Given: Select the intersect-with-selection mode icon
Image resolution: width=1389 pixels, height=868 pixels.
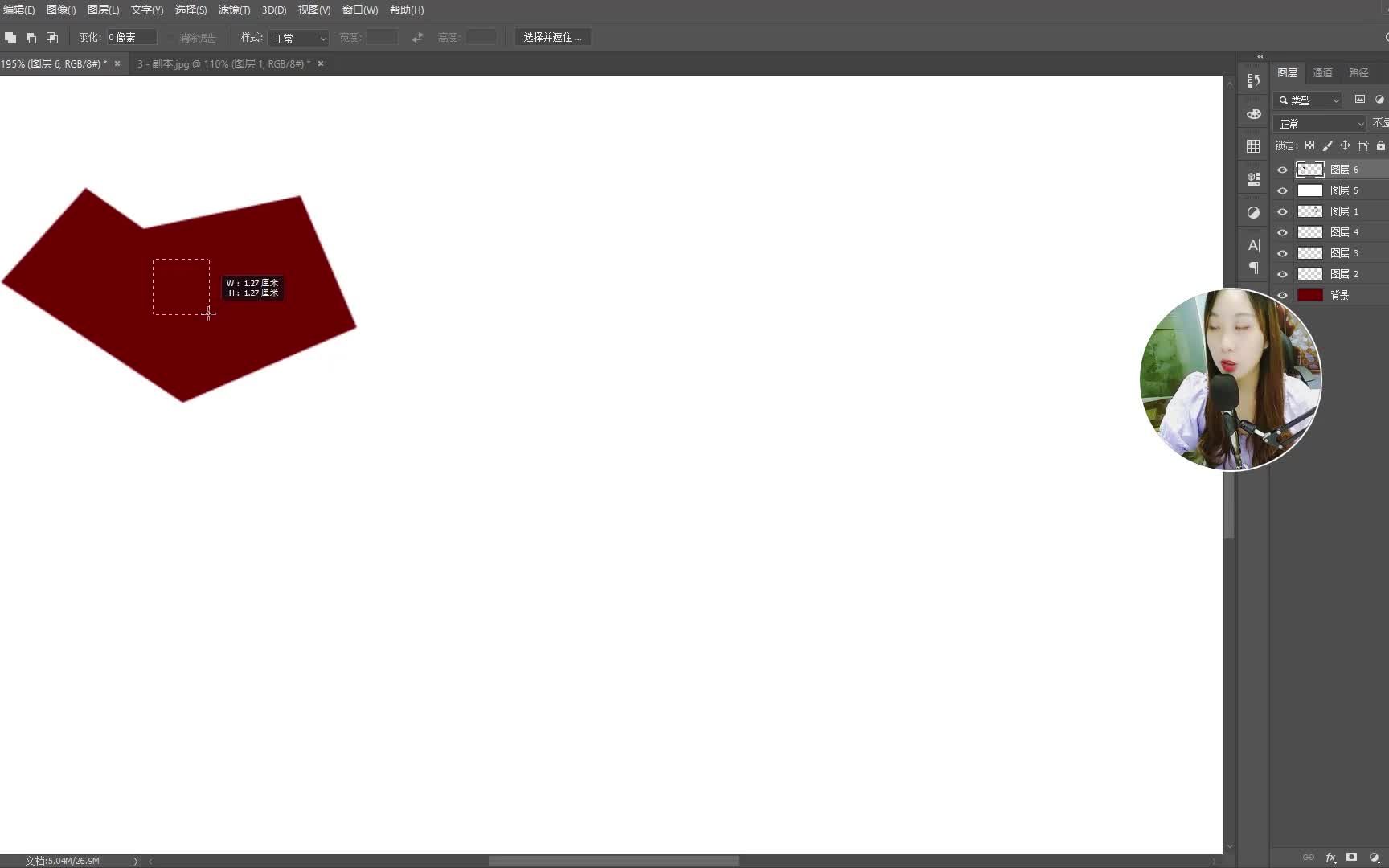Looking at the screenshot, I should tap(52, 38).
